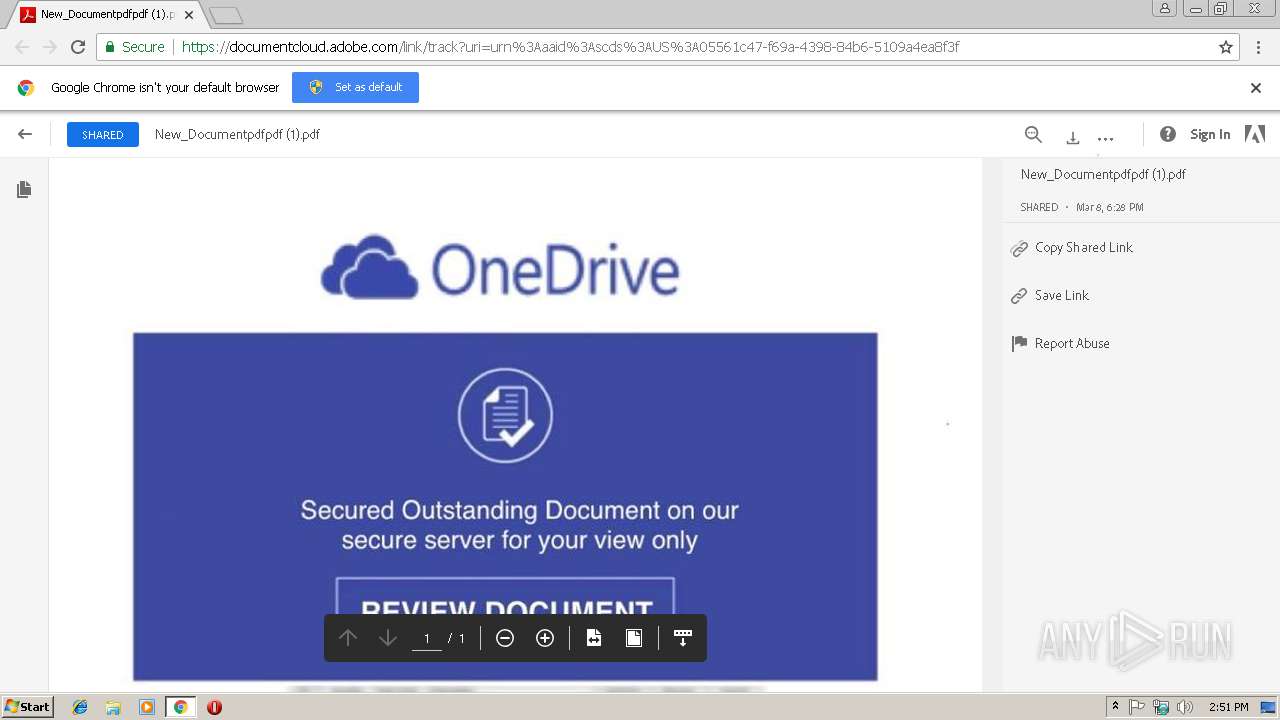Viewport: 1280px width, 720px height.
Task: Select the fit width page icon
Action: pyautogui.click(x=594, y=638)
